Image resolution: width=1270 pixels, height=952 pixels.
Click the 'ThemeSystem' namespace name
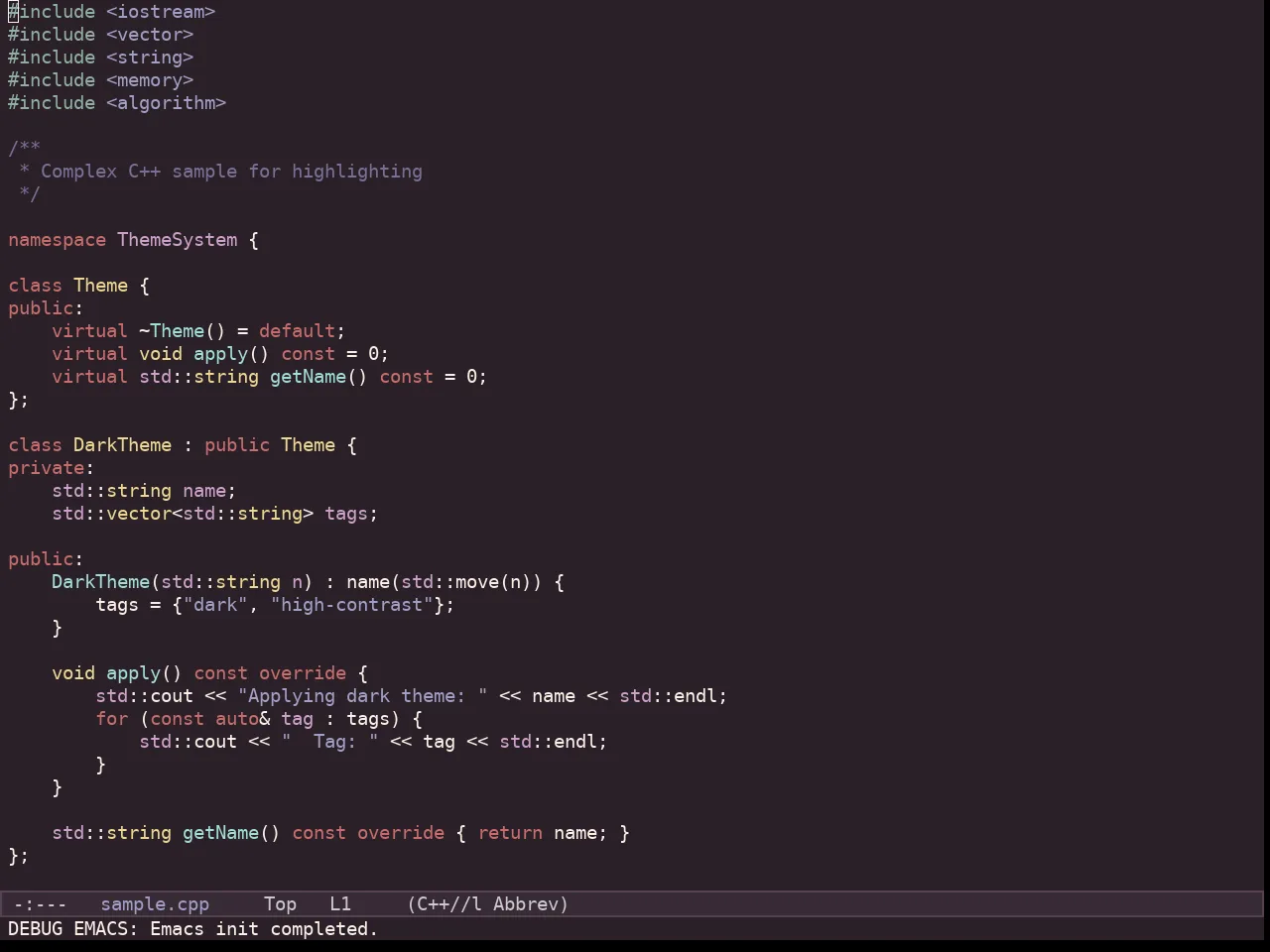(178, 240)
